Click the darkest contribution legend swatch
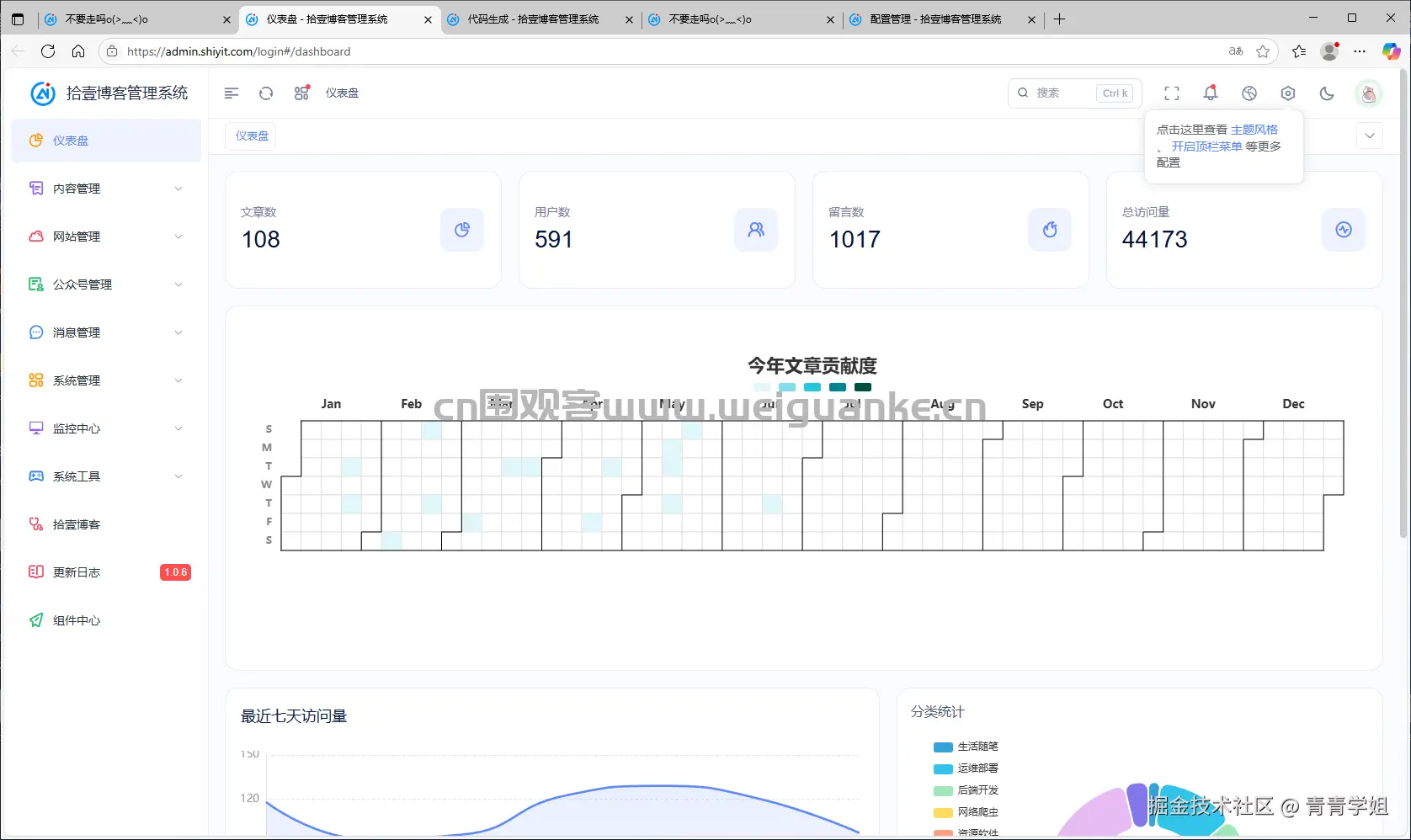The height and width of the screenshot is (840, 1411). coord(863,387)
